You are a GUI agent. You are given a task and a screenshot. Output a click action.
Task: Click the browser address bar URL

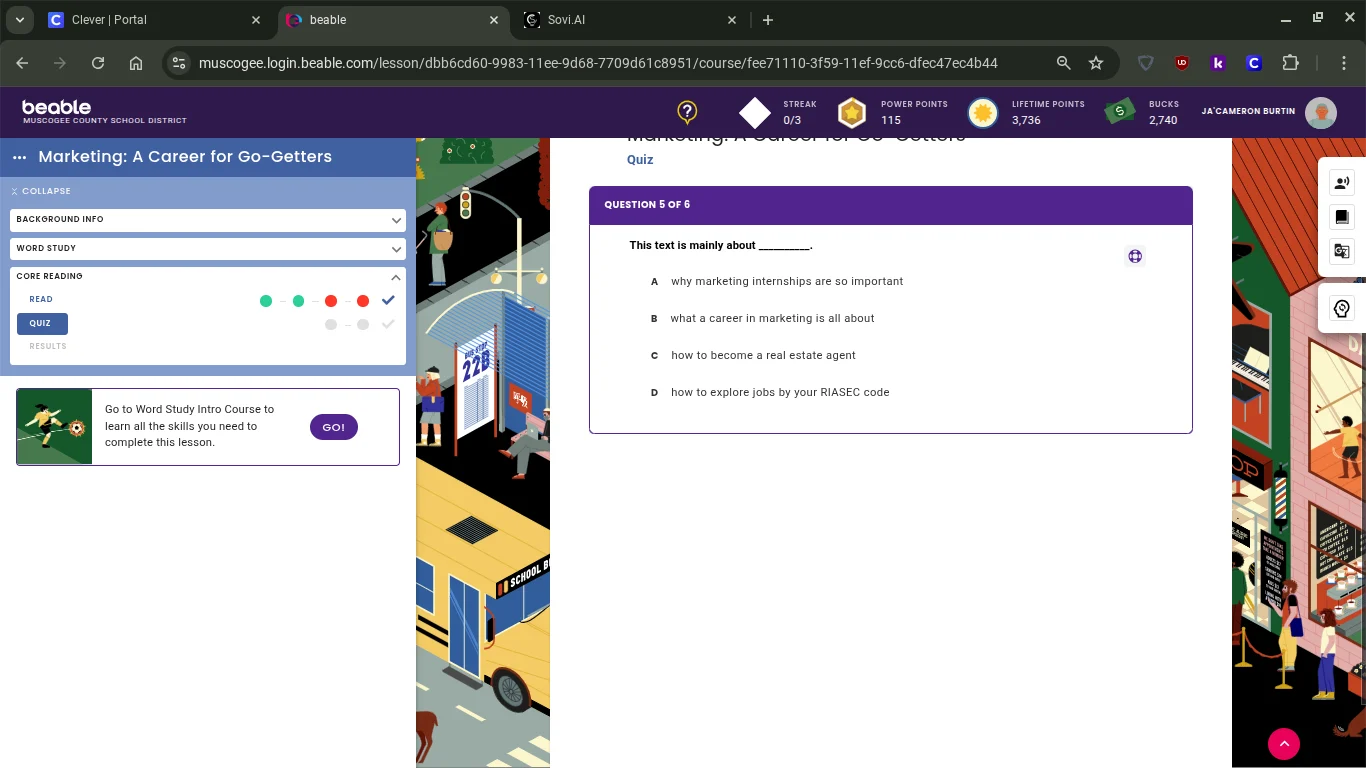coord(598,63)
